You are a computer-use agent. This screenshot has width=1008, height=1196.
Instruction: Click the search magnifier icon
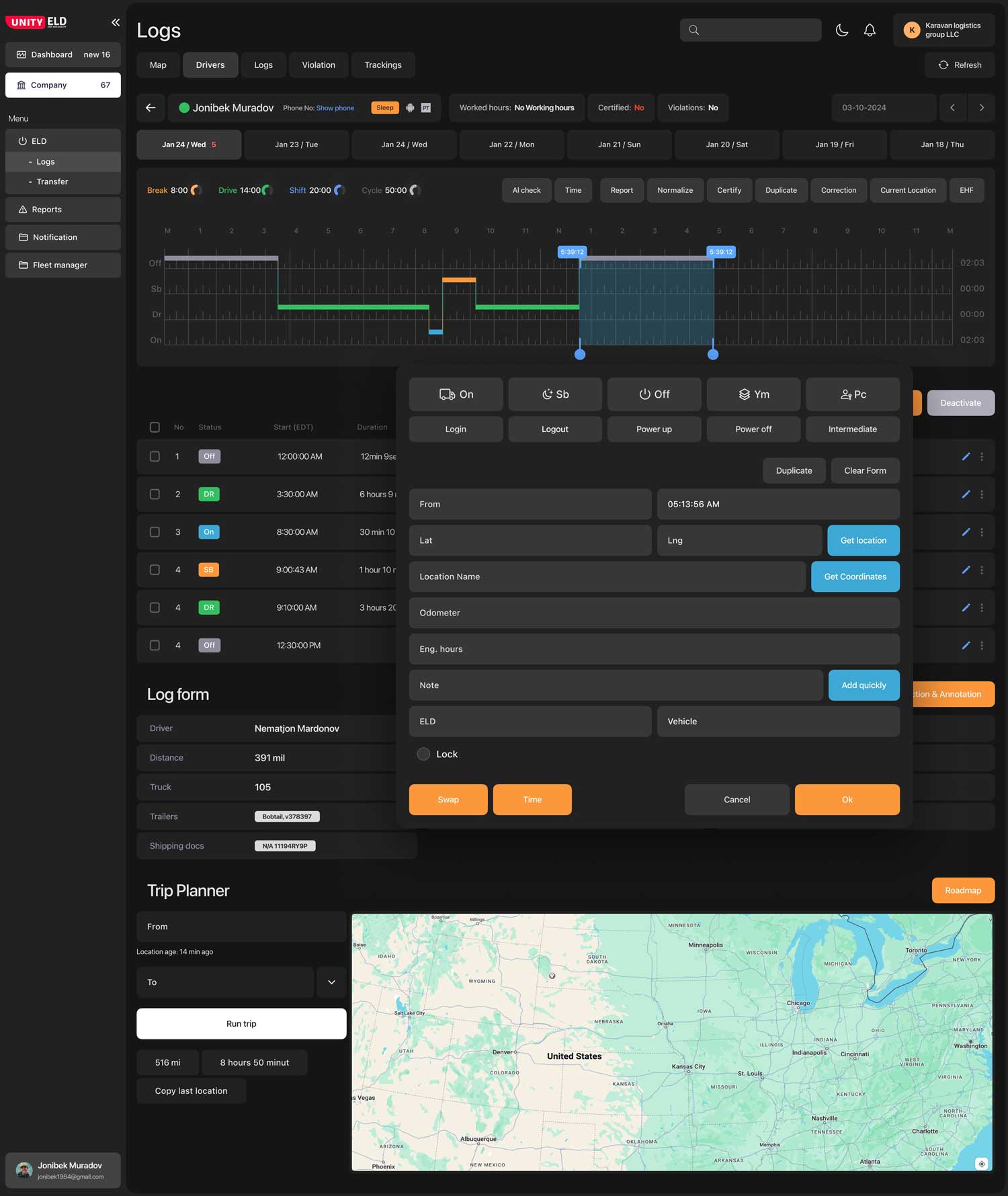pos(694,30)
